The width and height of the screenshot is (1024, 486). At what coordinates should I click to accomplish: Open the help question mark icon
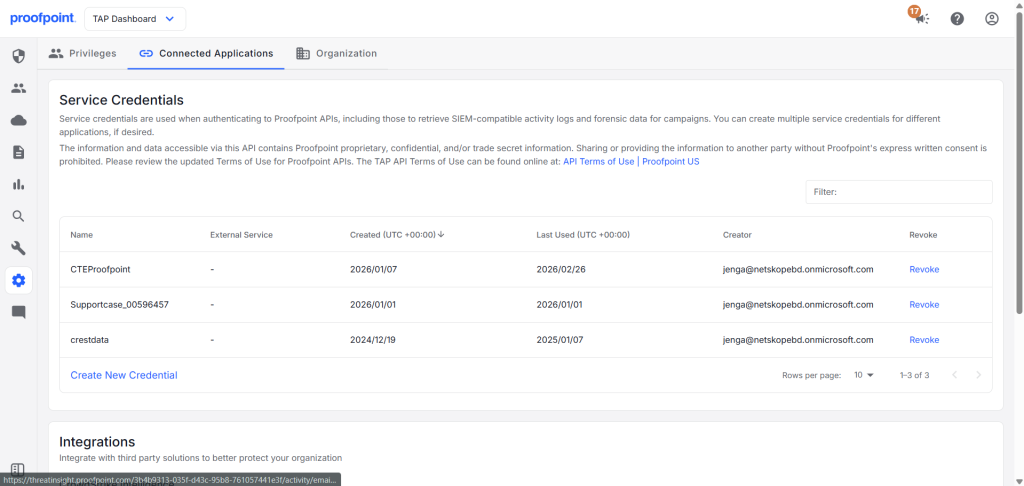click(957, 19)
